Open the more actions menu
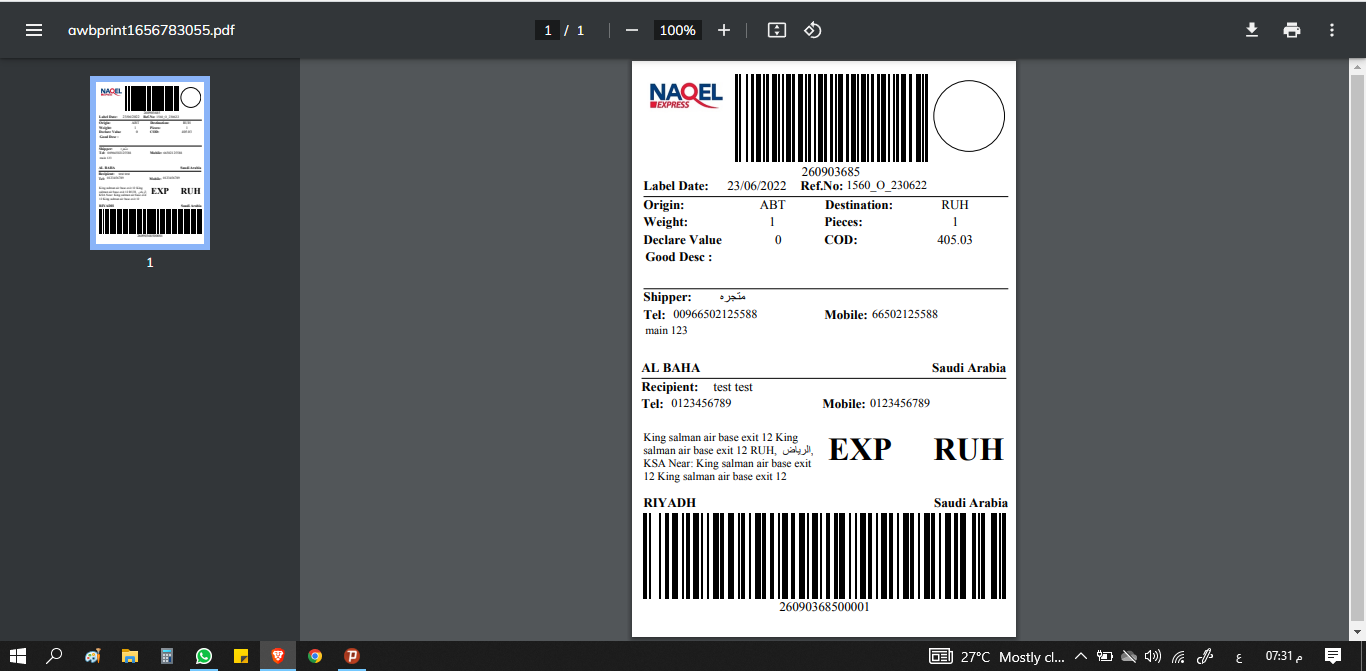 [1332, 30]
